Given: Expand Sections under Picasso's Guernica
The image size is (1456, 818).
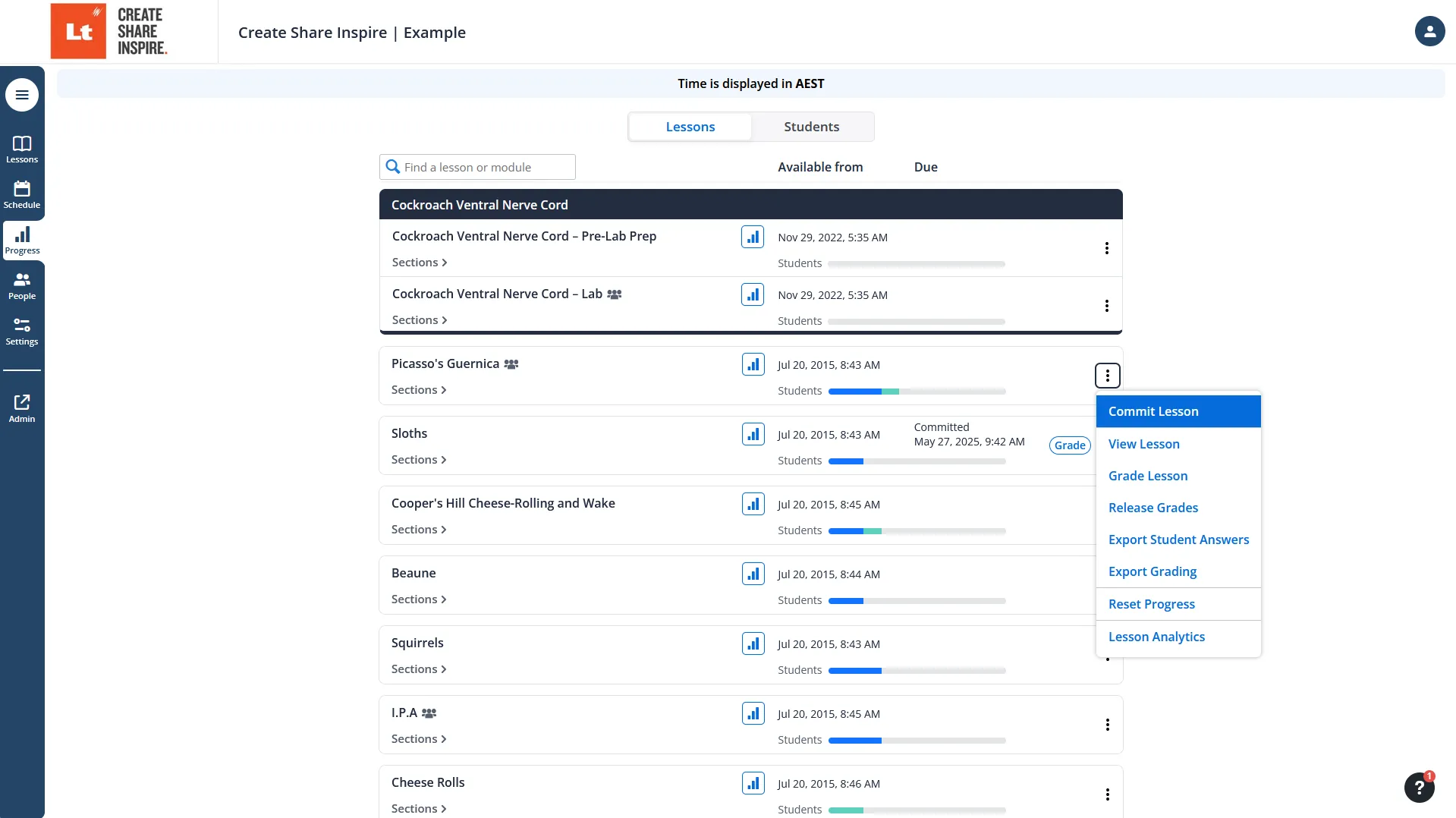Looking at the screenshot, I should 419,390.
